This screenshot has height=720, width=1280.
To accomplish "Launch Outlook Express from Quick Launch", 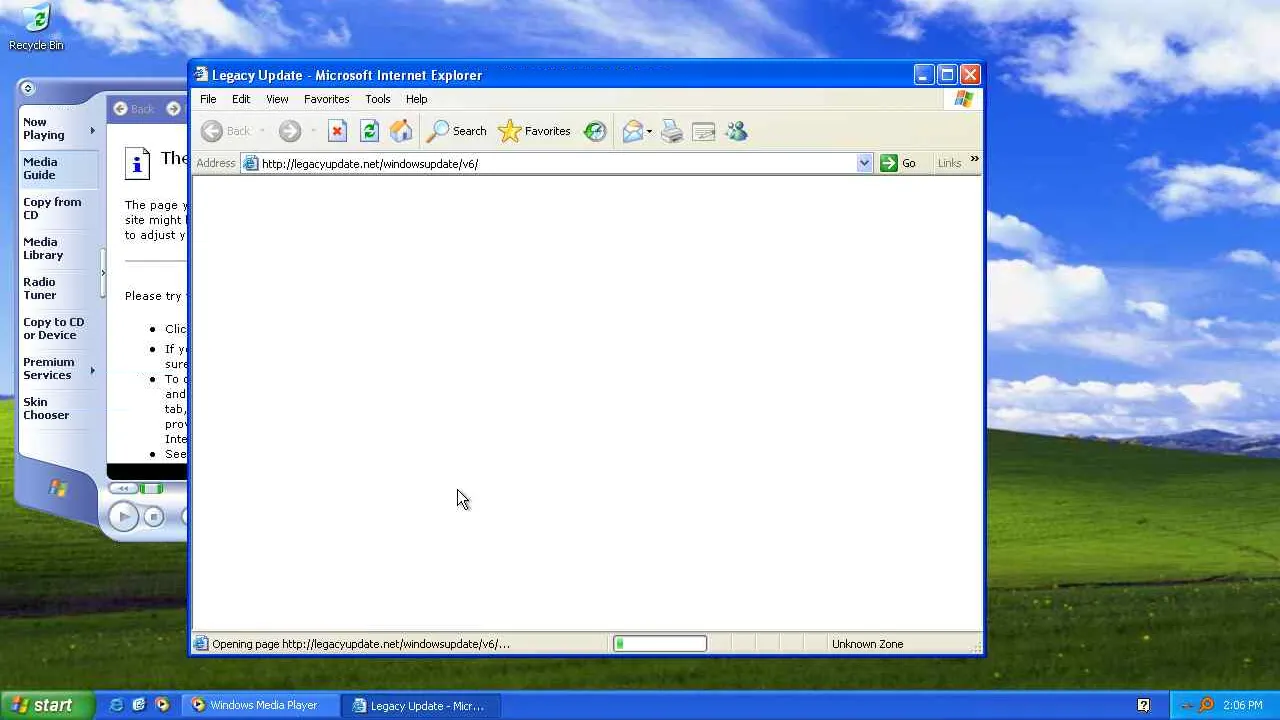I will click(x=139, y=705).
